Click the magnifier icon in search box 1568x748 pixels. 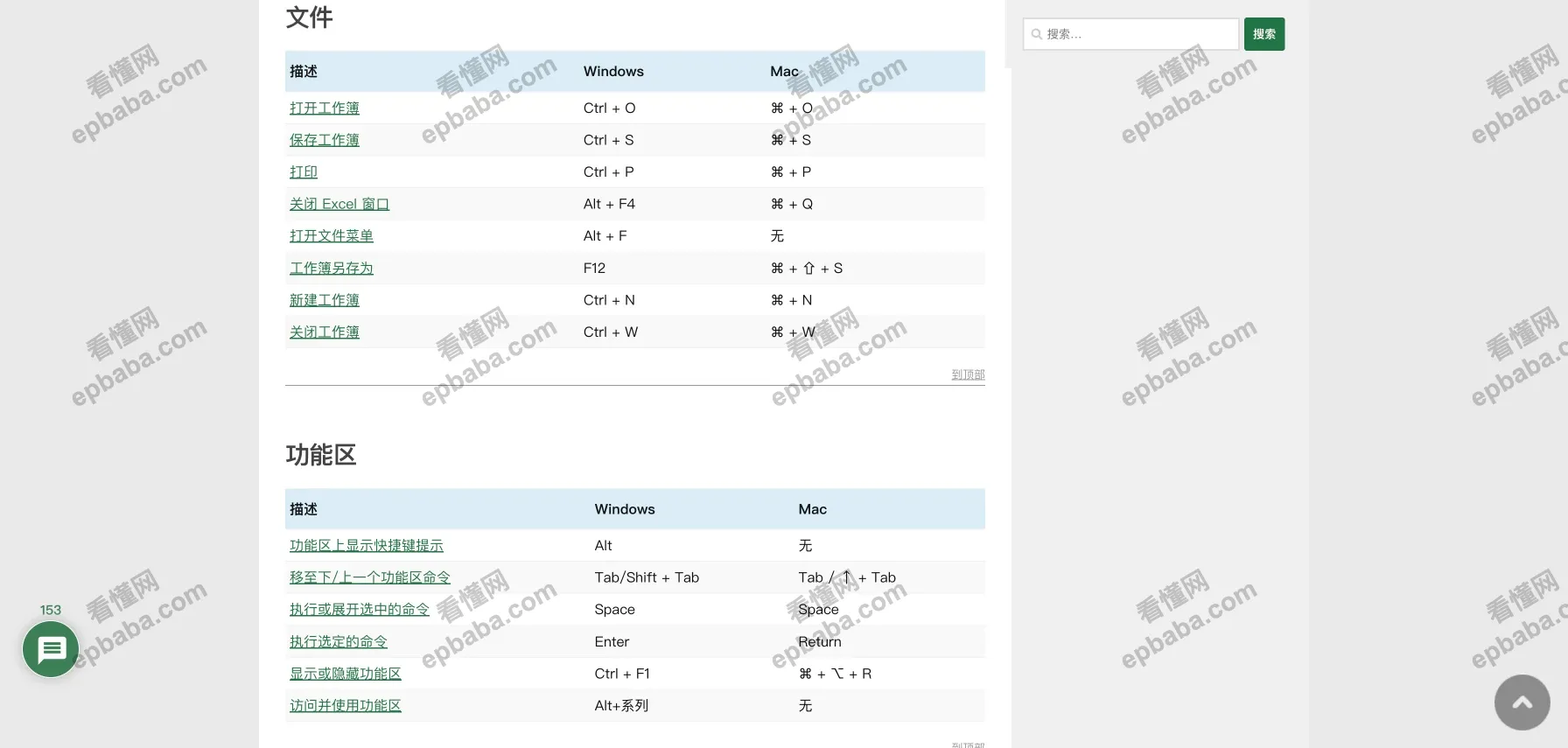pos(1037,34)
